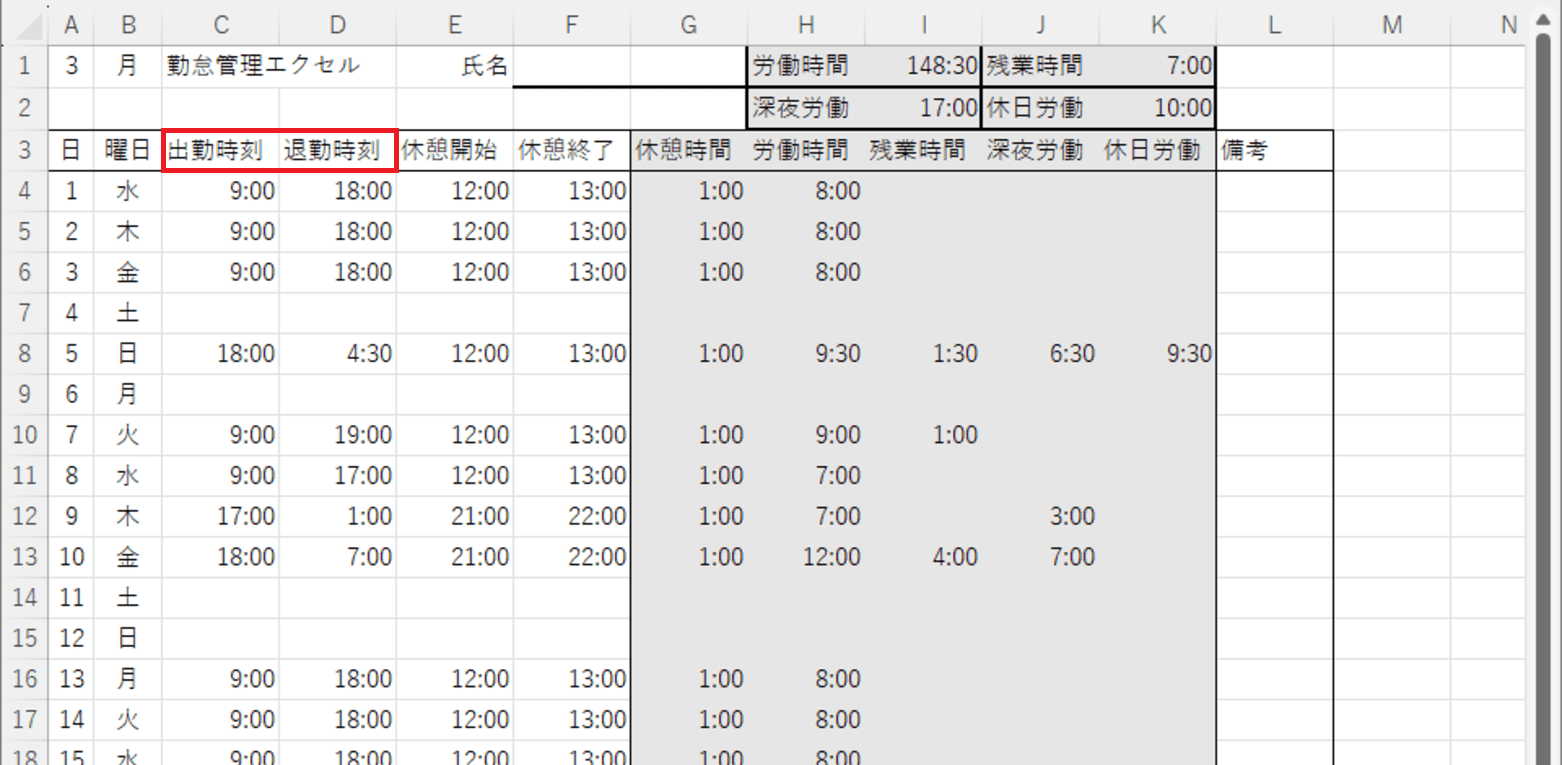Select the 退勤時刻 header cell
The height and width of the screenshot is (765, 1562).
click(x=337, y=150)
